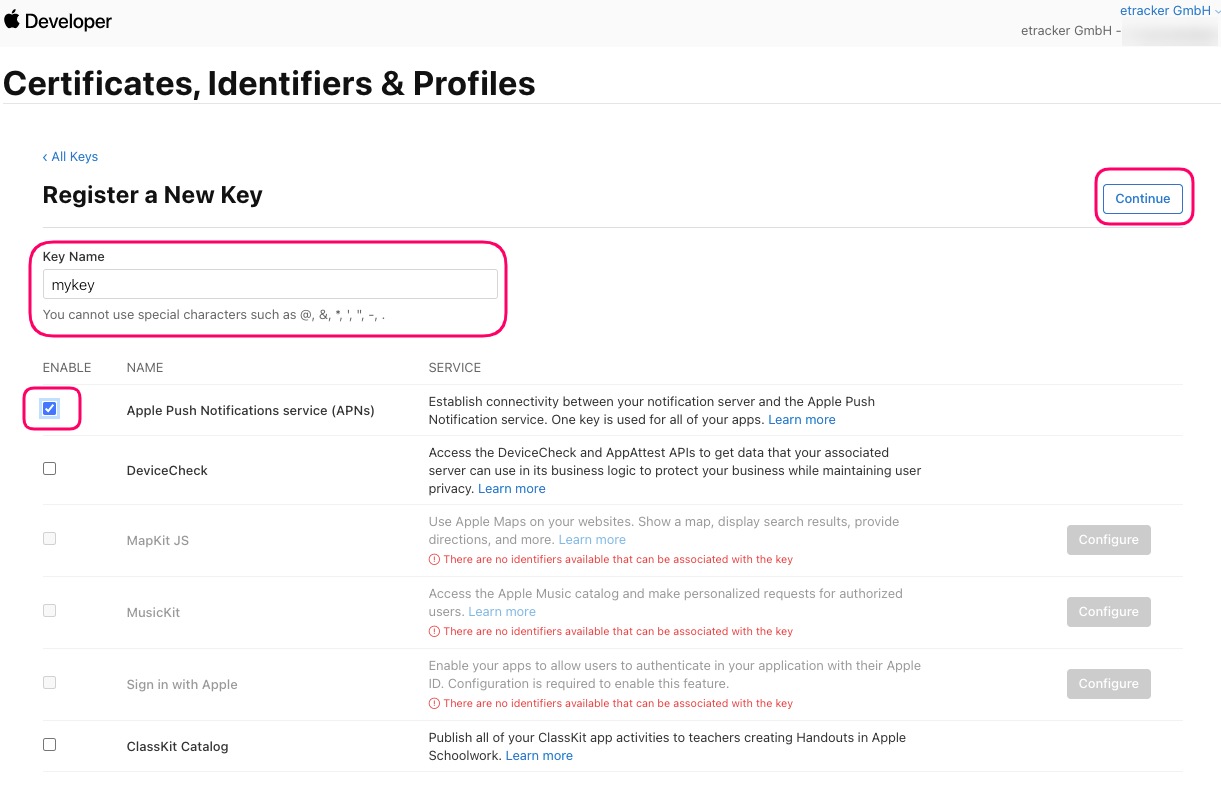
Task: Open Learn more link for MusicKit
Action: click(x=502, y=611)
